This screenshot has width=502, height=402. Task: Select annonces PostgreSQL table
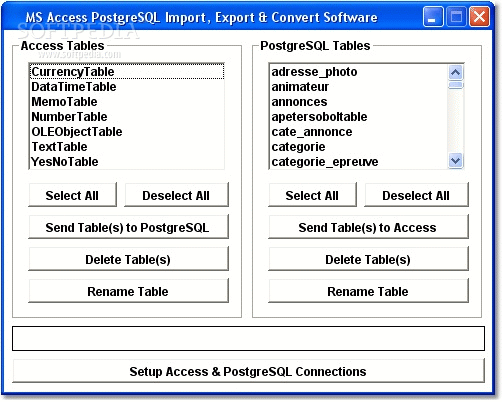click(x=359, y=102)
